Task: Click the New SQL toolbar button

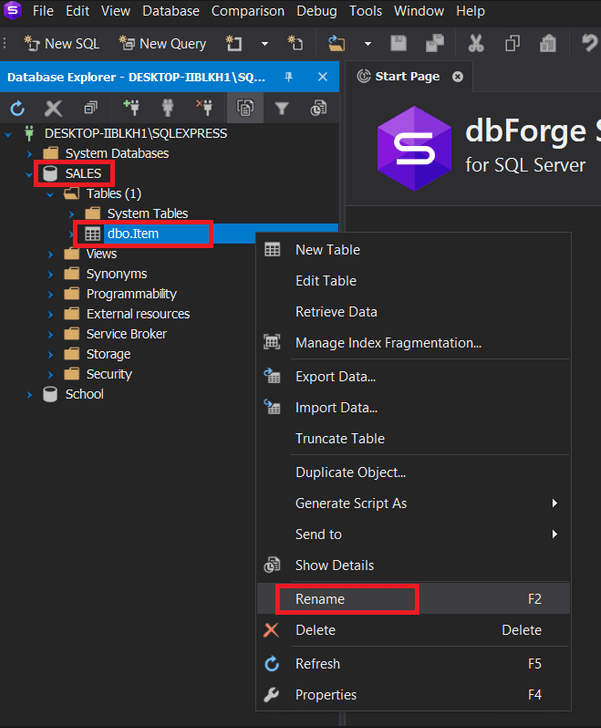Action: point(61,44)
